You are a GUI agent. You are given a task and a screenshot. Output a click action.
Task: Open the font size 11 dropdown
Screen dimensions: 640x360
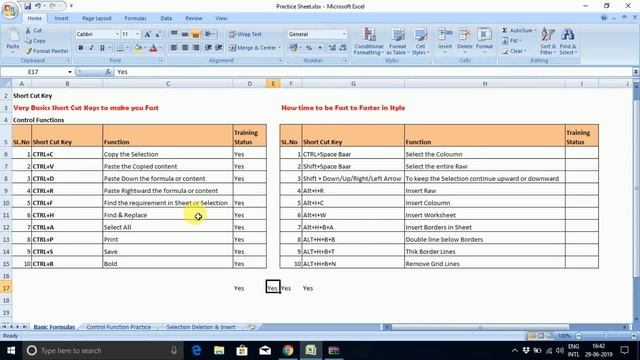coord(138,34)
